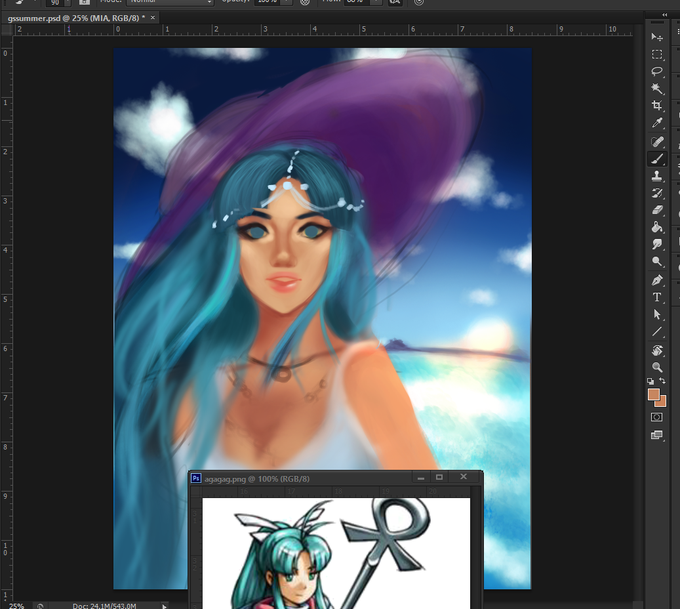Select the Horizontal Type tool
Image resolution: width=680 pixels, height=609 pixels.
[657, 297]
